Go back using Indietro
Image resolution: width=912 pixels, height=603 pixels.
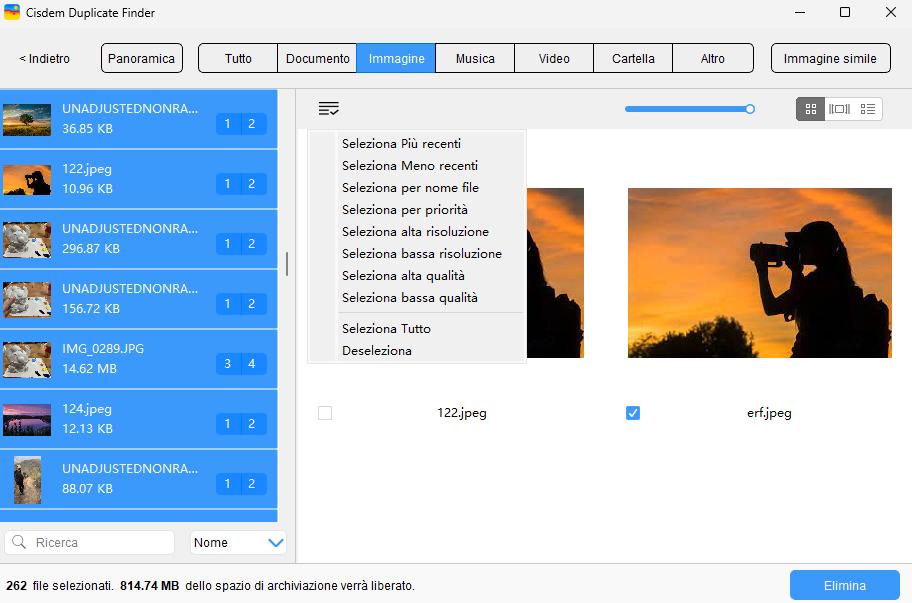point(42,58)
